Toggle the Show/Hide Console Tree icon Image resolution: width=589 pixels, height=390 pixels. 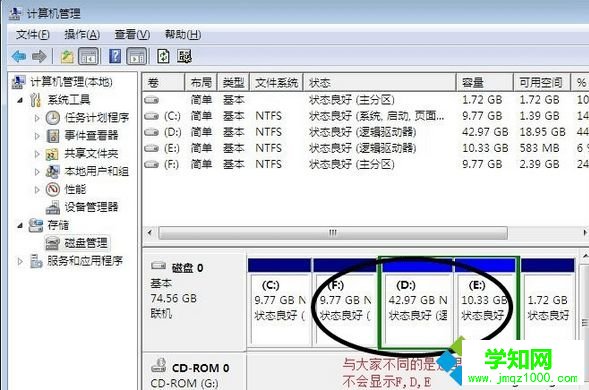pyautogui.click(x=89, y=57)
